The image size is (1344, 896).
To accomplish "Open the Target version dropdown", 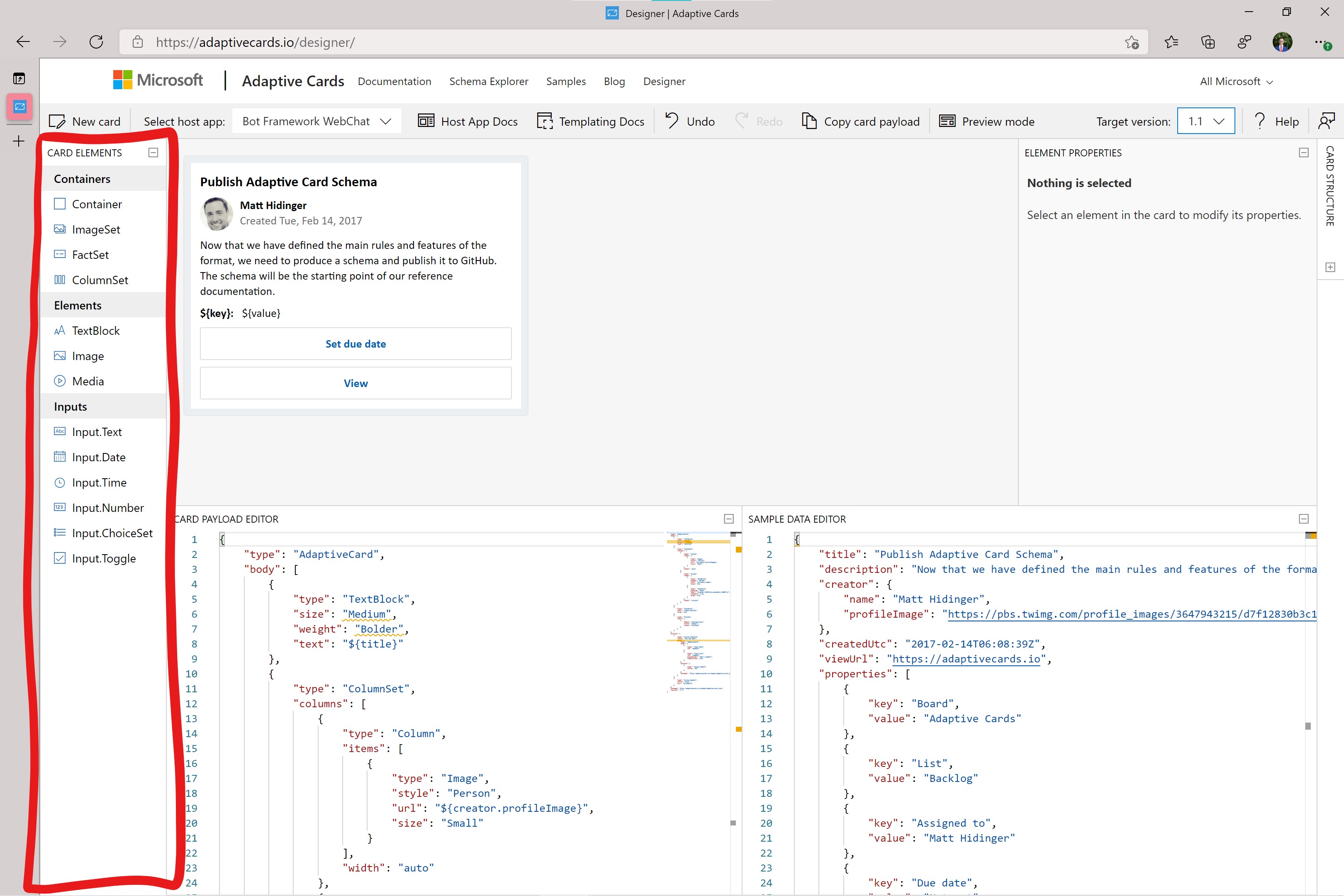I will pos(1206,121).
